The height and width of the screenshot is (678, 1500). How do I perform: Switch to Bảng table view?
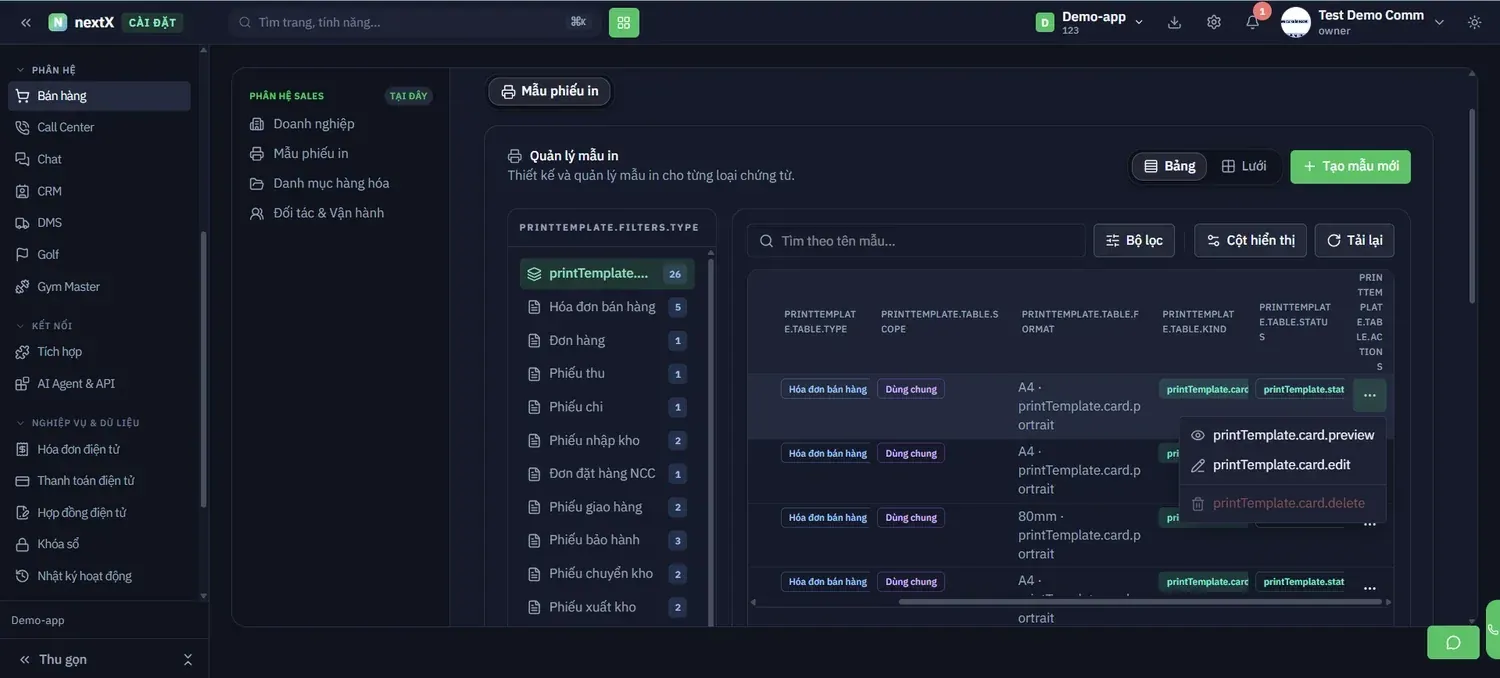[x=1169, y=166]
